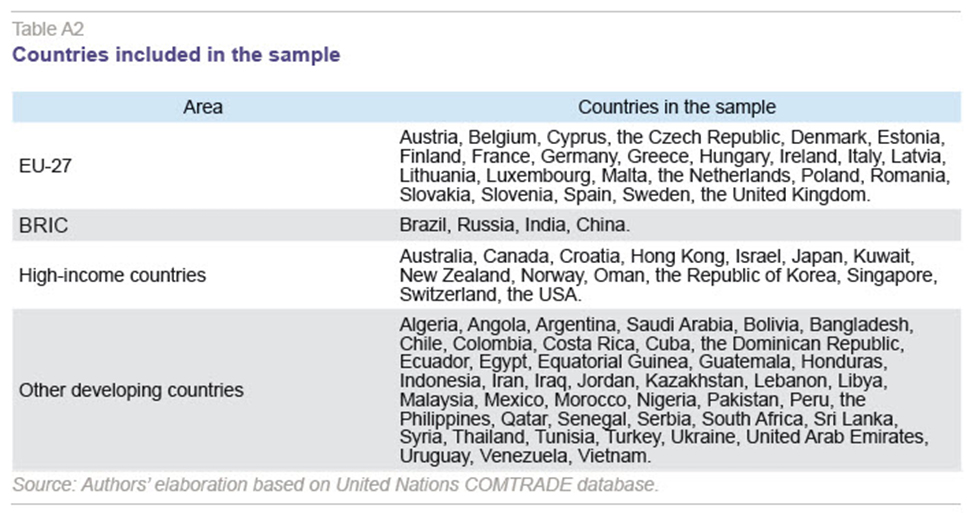This screenshot has width=969, height=513.
Task: Click the 'EU-27' row label
Action: pos(45,166)
